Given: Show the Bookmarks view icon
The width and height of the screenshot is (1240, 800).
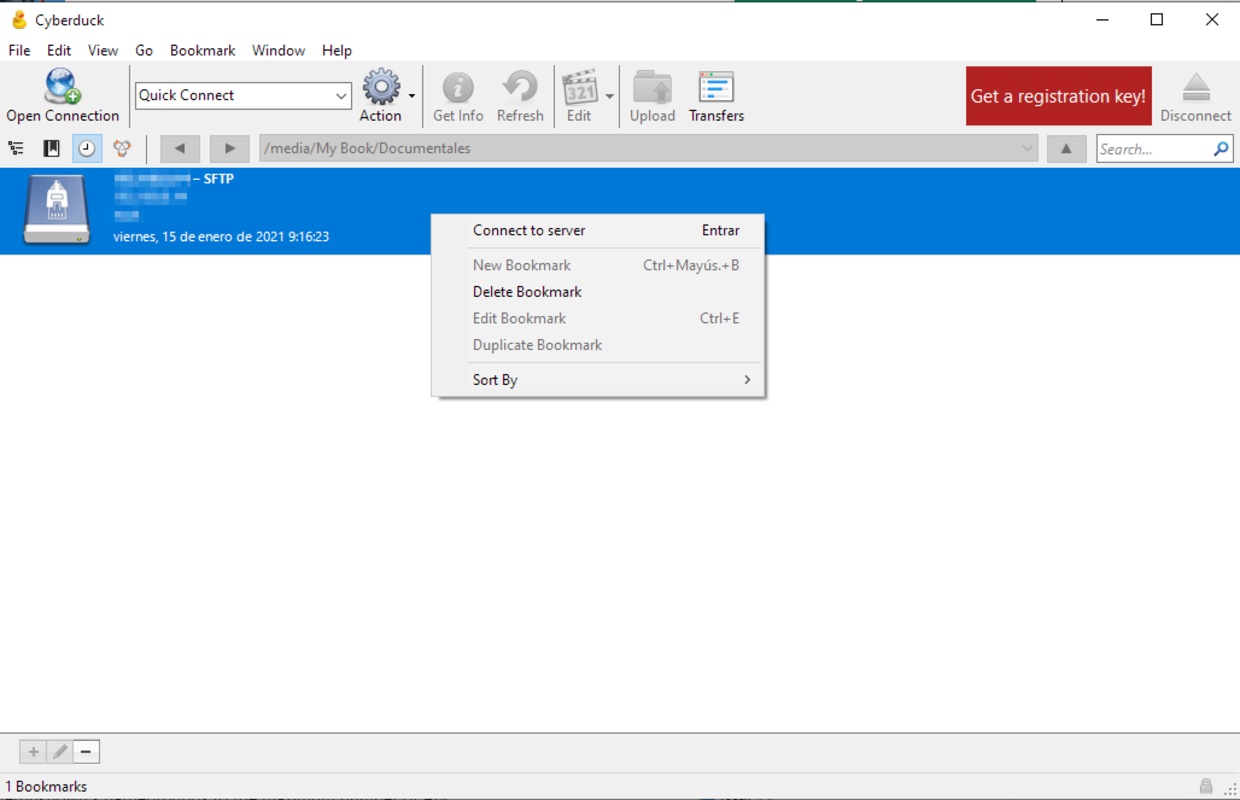Looking at the screenshot, I should 51,149.
